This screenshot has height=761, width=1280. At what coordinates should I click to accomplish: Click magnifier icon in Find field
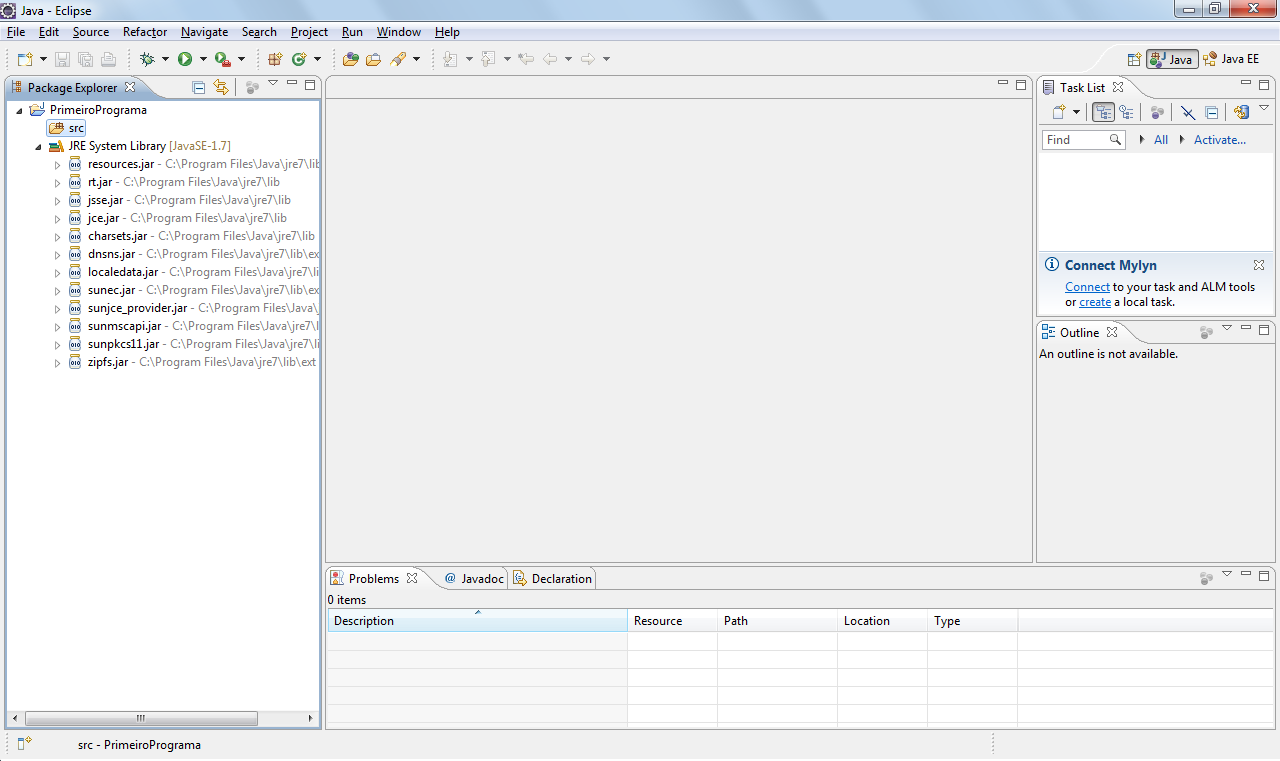[1115, 140]
